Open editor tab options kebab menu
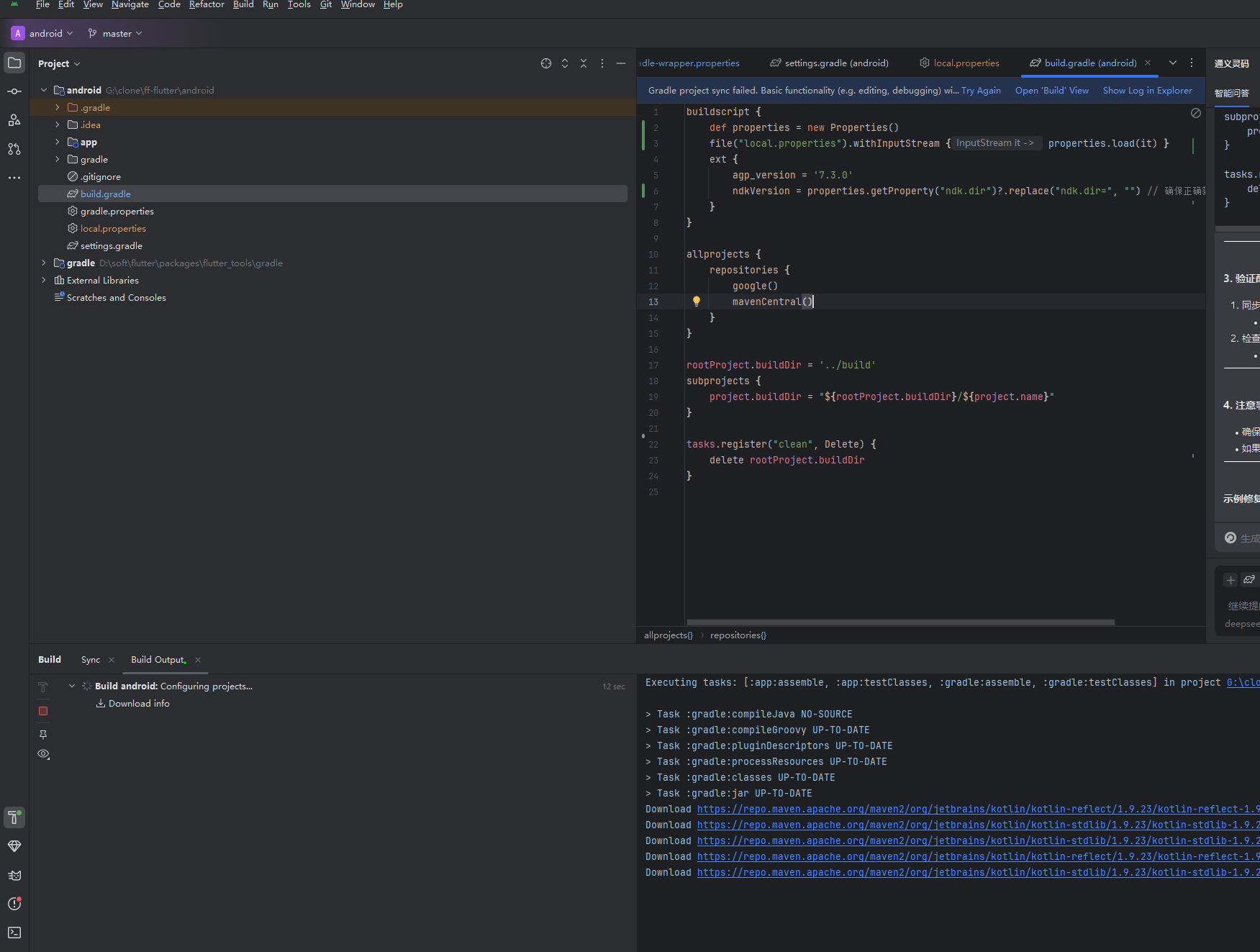The height and width of the screenshot is (952, 1260). 1192,63
